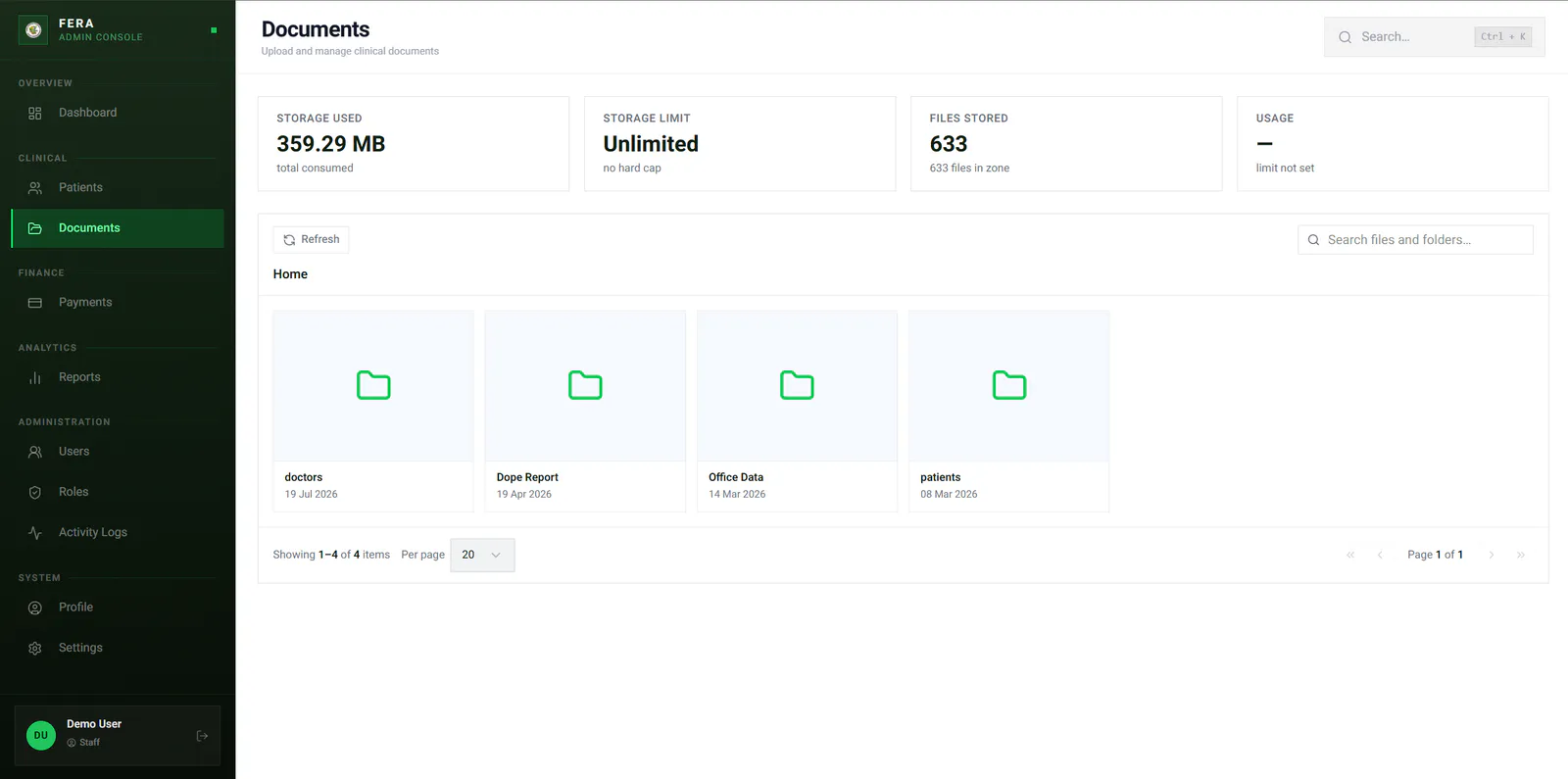The image size is (1568, 779).
Task: Click the Storage Limit Unlimited card
Action: pyautogui.click(x=740, y=143)
